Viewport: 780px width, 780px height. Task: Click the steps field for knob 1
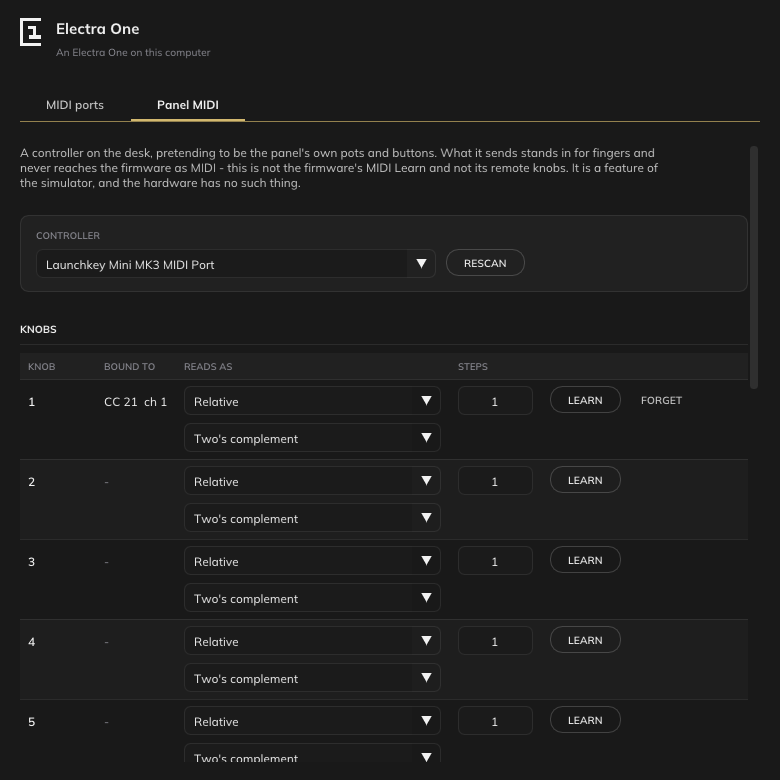(x=495, y=401)
